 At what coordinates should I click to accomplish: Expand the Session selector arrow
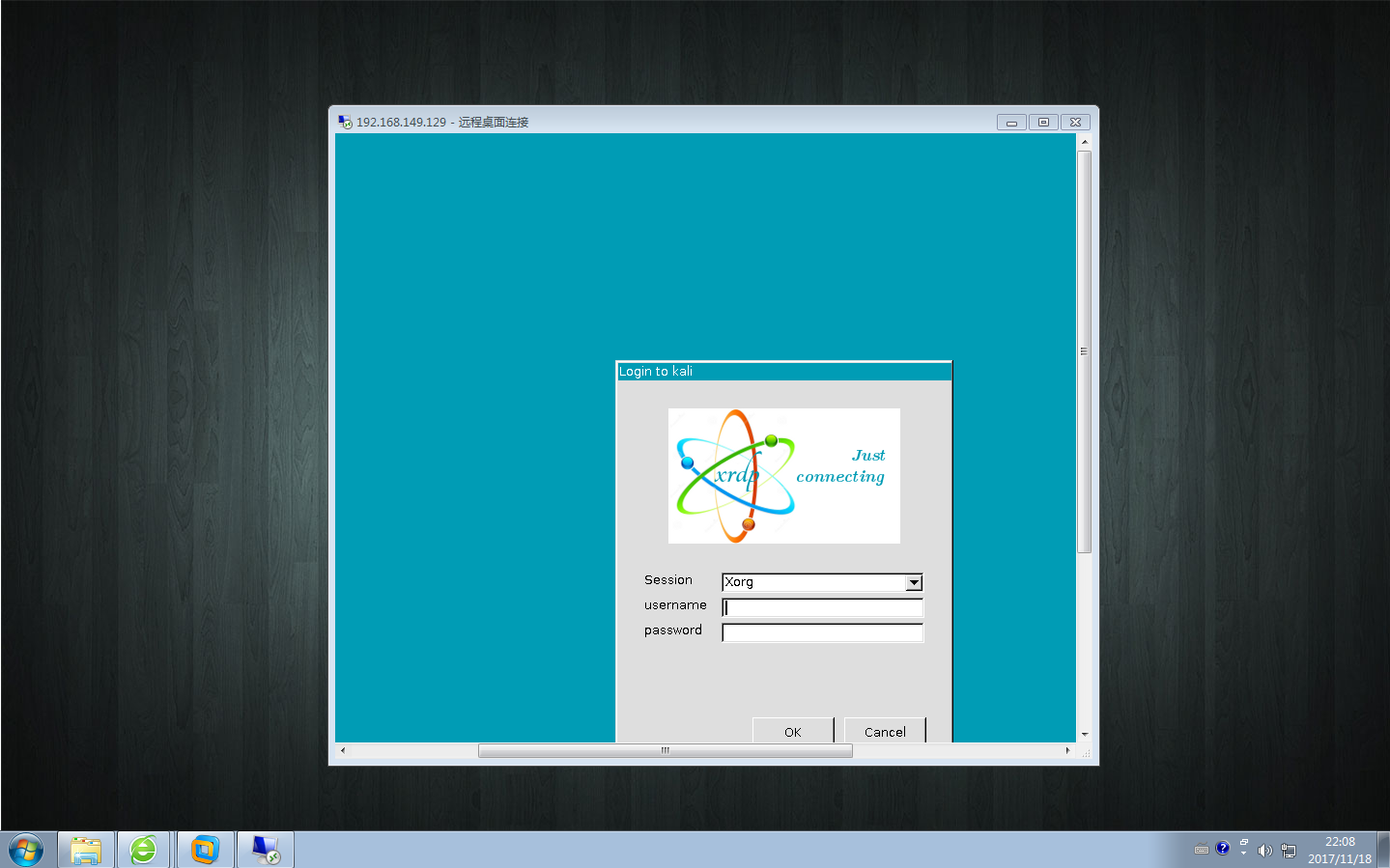913,582
